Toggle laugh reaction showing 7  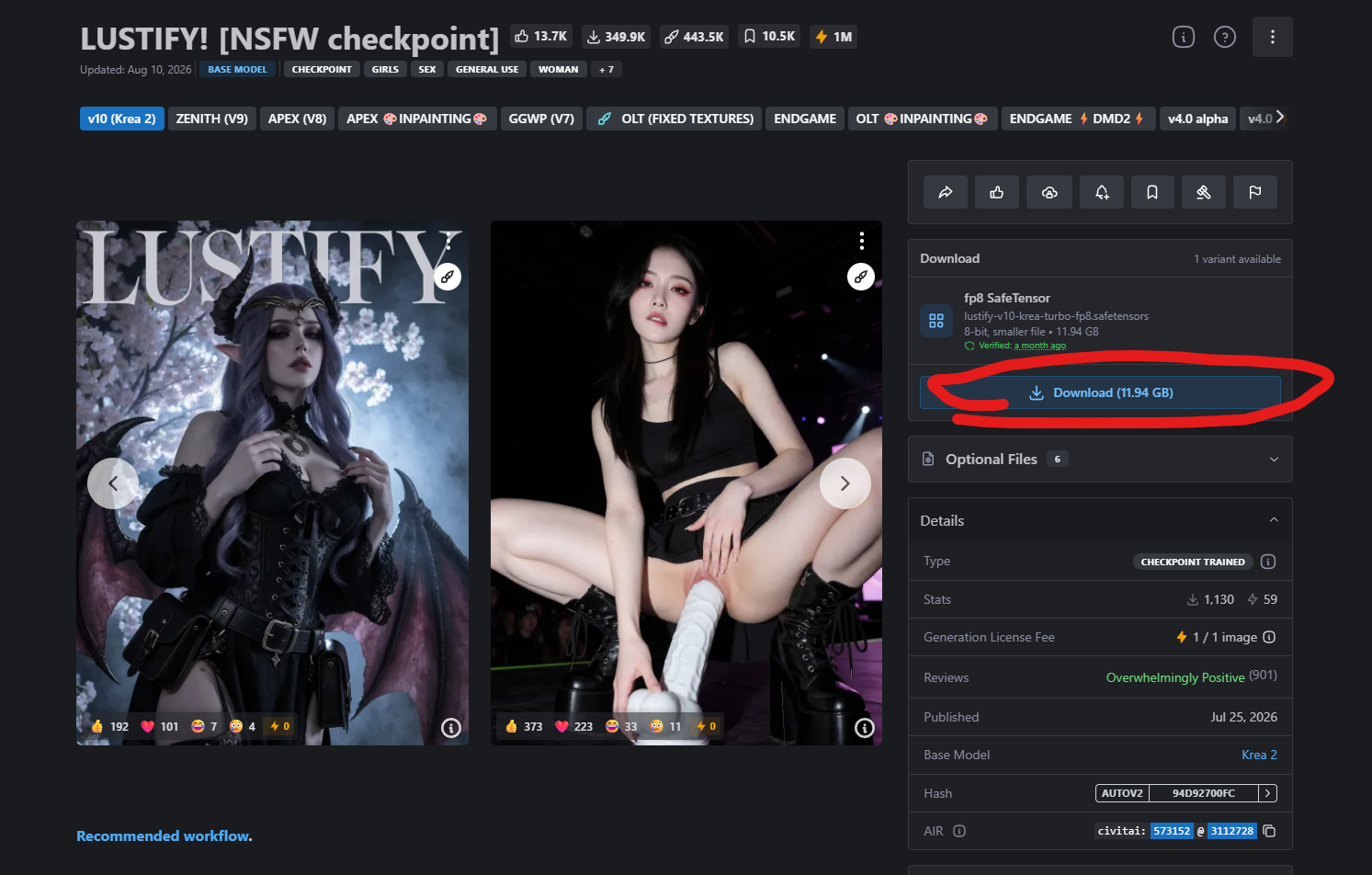click(x=204, y=726)
